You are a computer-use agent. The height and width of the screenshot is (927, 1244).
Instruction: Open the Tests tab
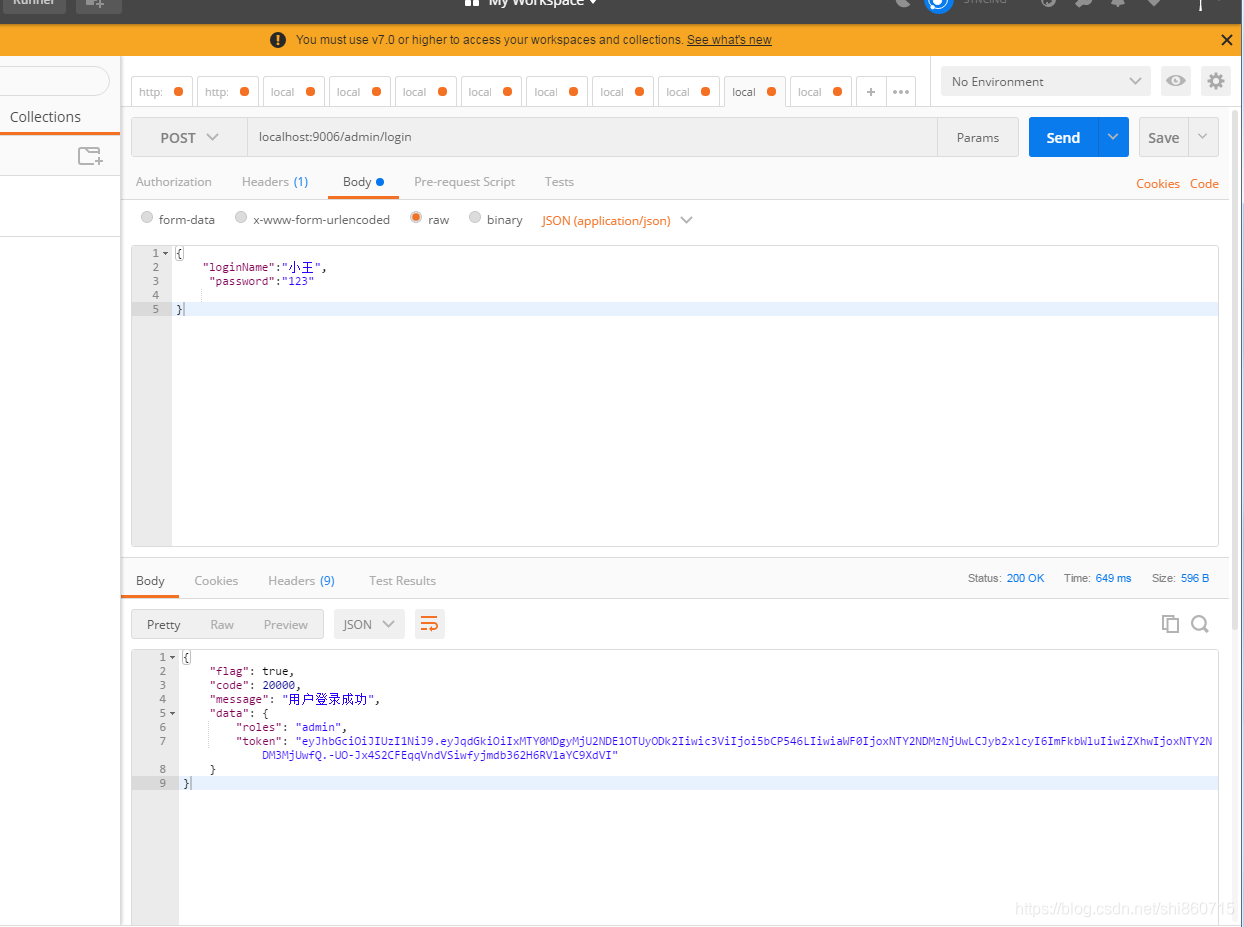[x=559, y=182]
